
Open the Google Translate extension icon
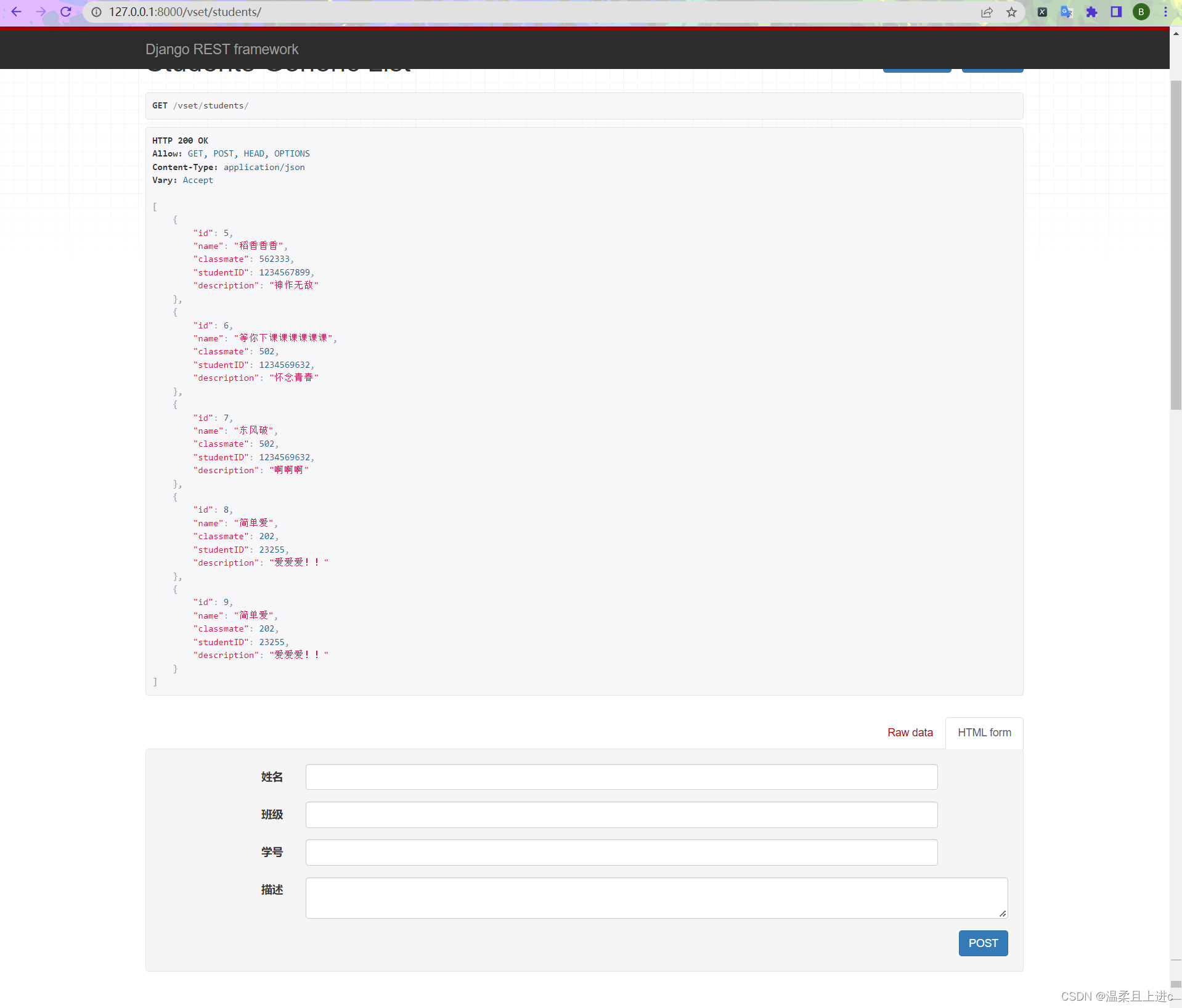pyautogui.click(x=1067, y=12)
